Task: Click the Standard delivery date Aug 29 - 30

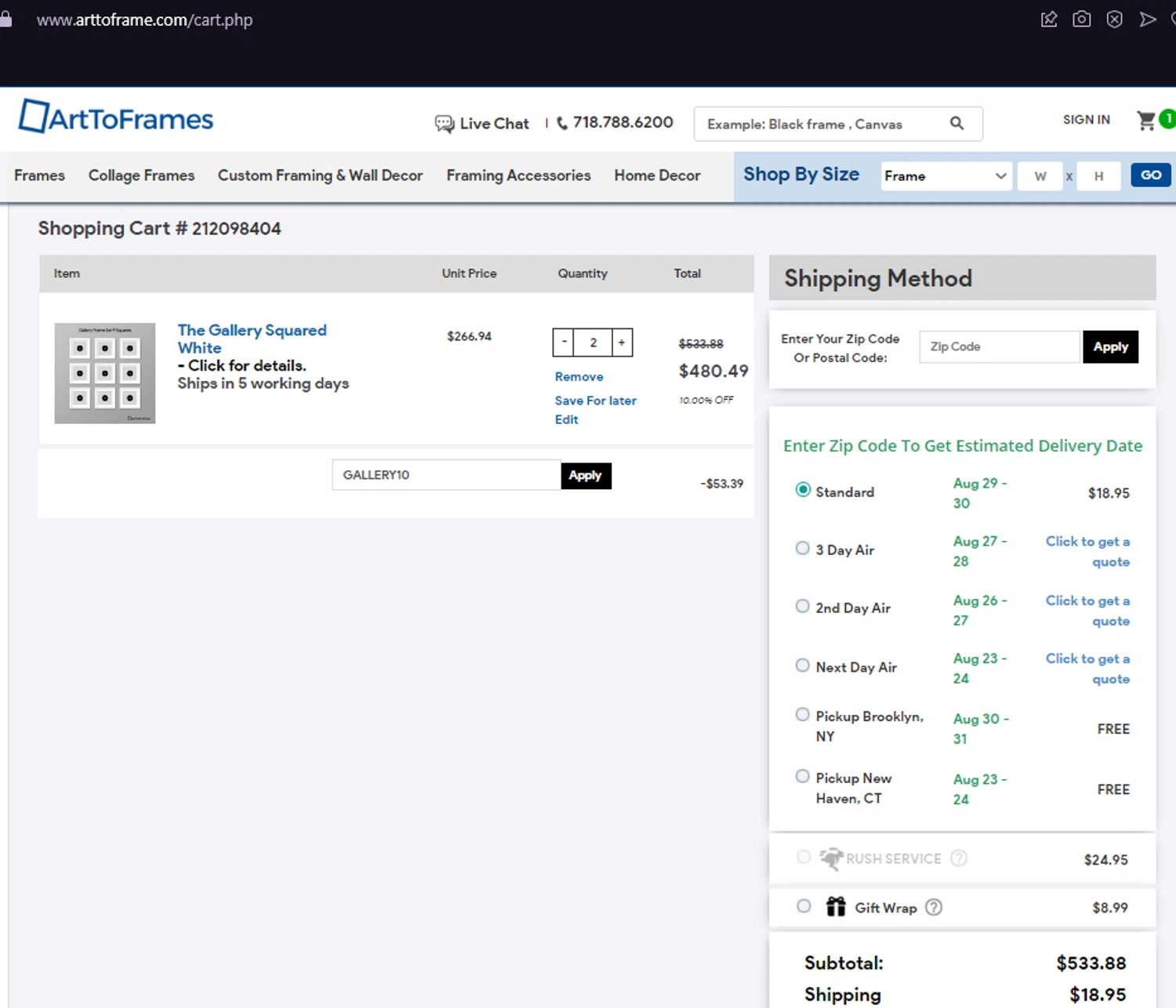Action: 980,493
